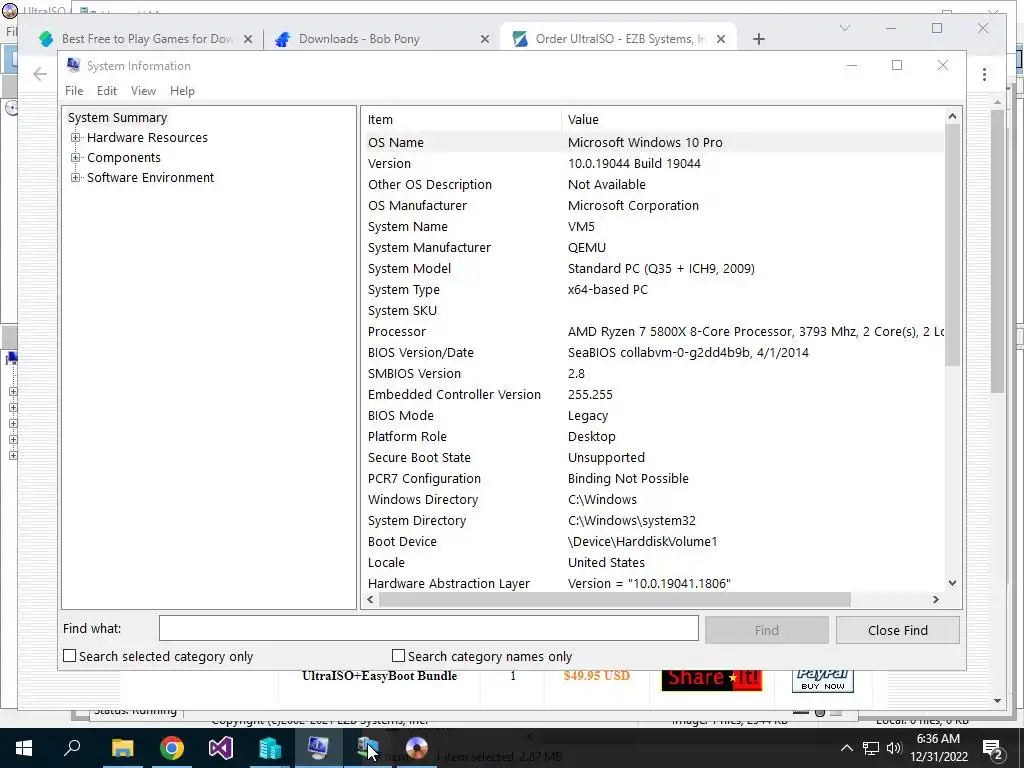Viewport: 1024px width, 768px height.
Task: Click value 'Standard PC (Q35 + ICH9, 2009)'
Action: (661, 268)
